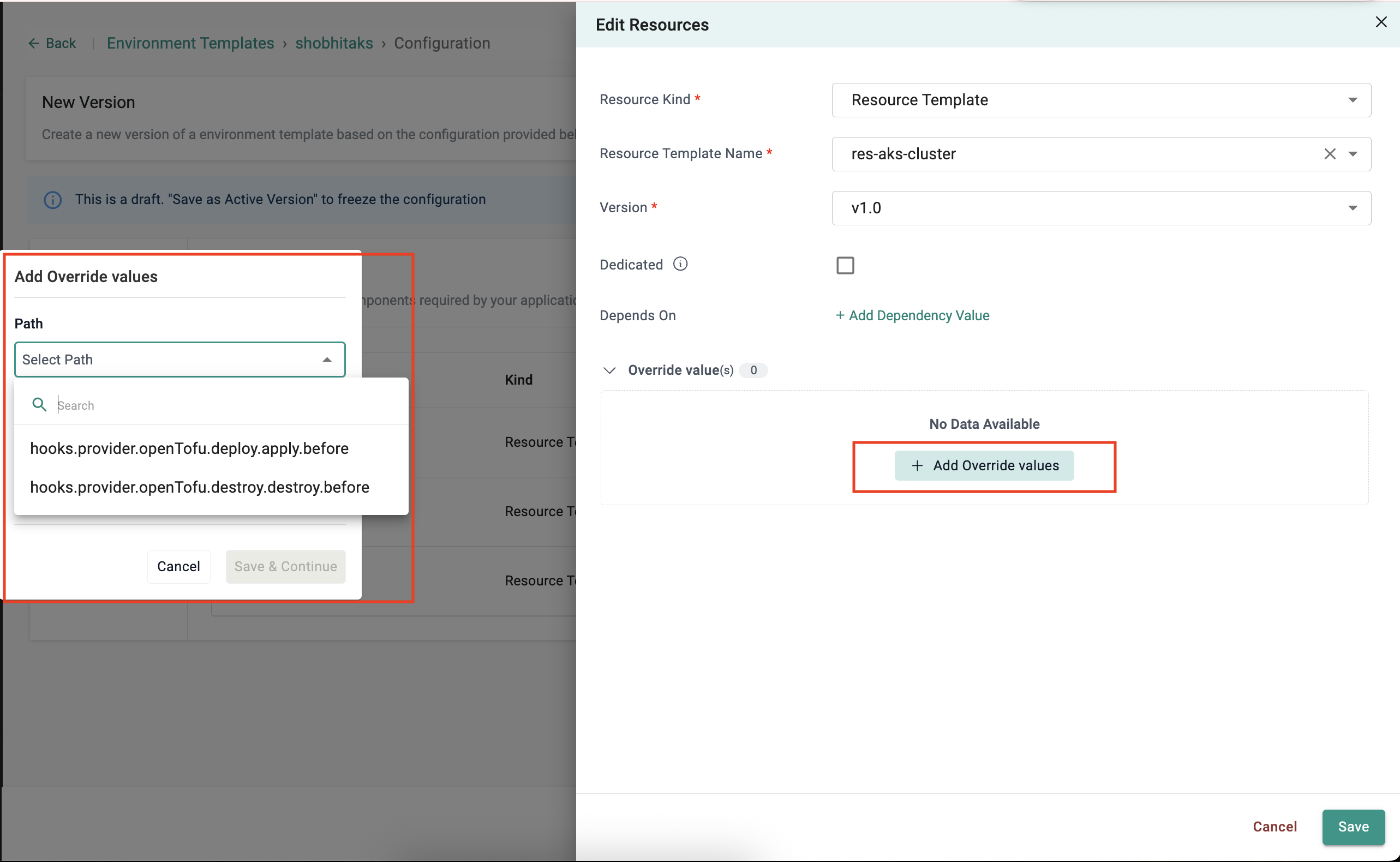Open Environment Templates breadcrumb
The image size is (1400, 862).
click(x=190, y=43)
